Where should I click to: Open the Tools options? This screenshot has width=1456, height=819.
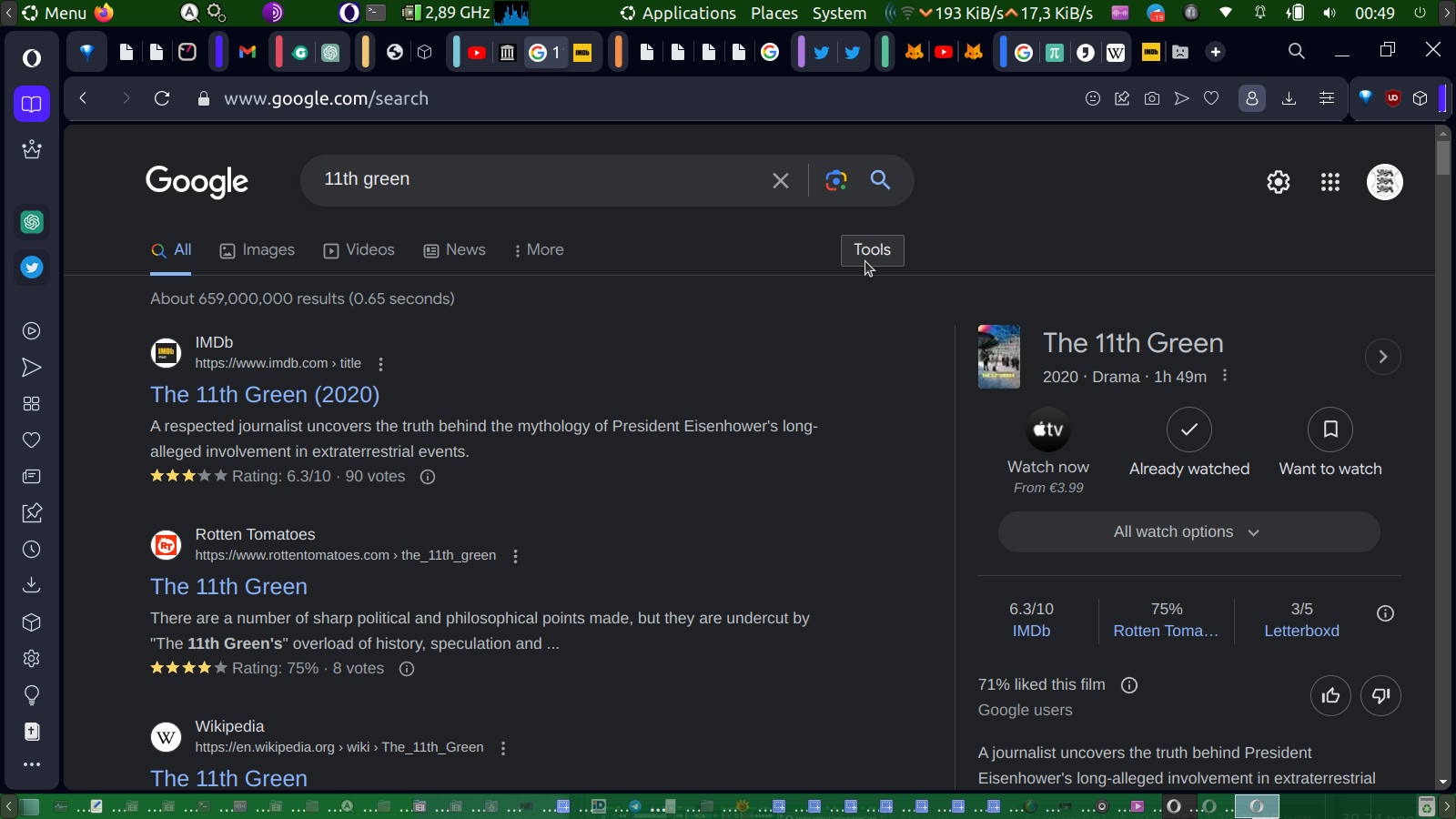(x=872, y=250)
